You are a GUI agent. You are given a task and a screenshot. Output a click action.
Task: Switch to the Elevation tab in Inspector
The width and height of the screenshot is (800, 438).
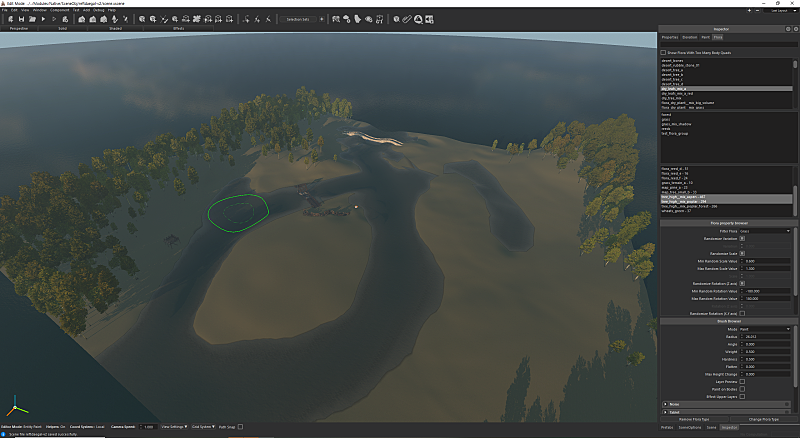click(690, 37)
